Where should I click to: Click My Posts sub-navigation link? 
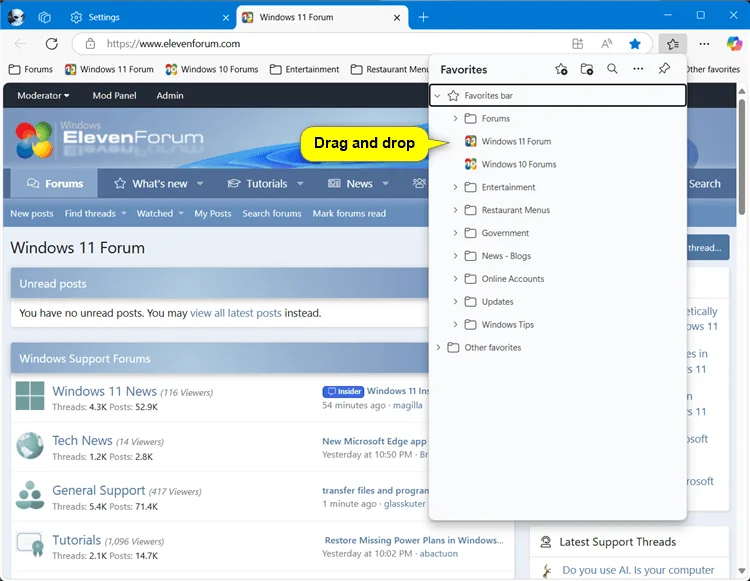tap(212, 213)
